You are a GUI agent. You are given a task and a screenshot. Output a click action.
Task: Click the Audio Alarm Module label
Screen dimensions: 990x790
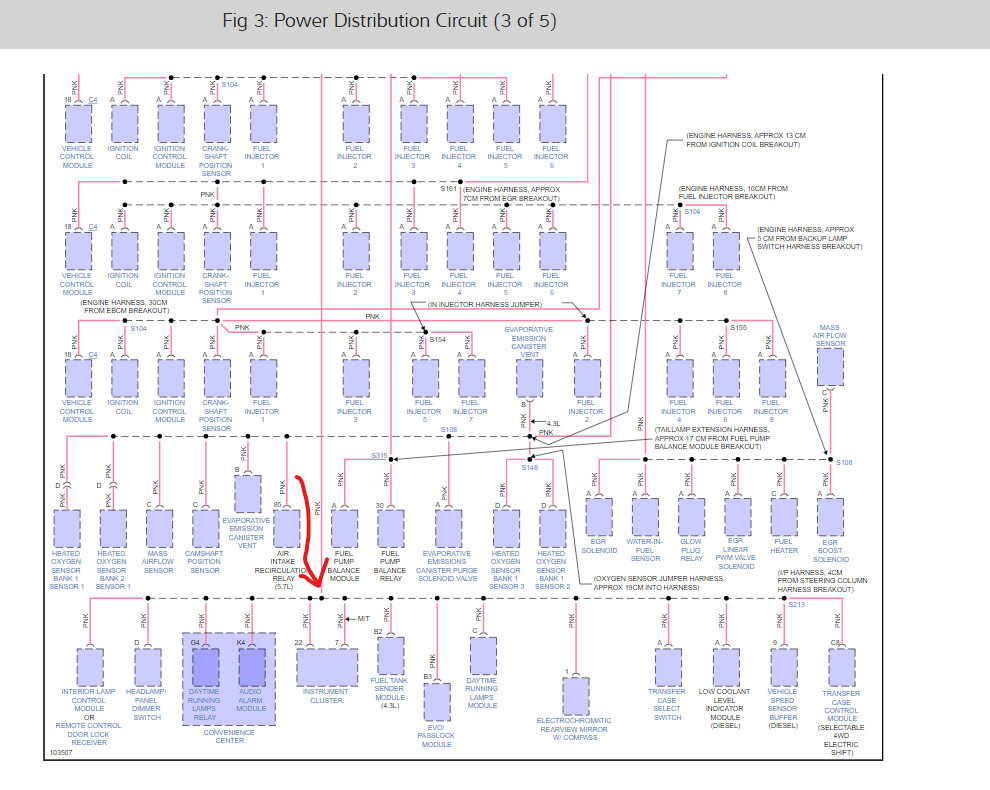pyautogui.click(x=251, y=700)
